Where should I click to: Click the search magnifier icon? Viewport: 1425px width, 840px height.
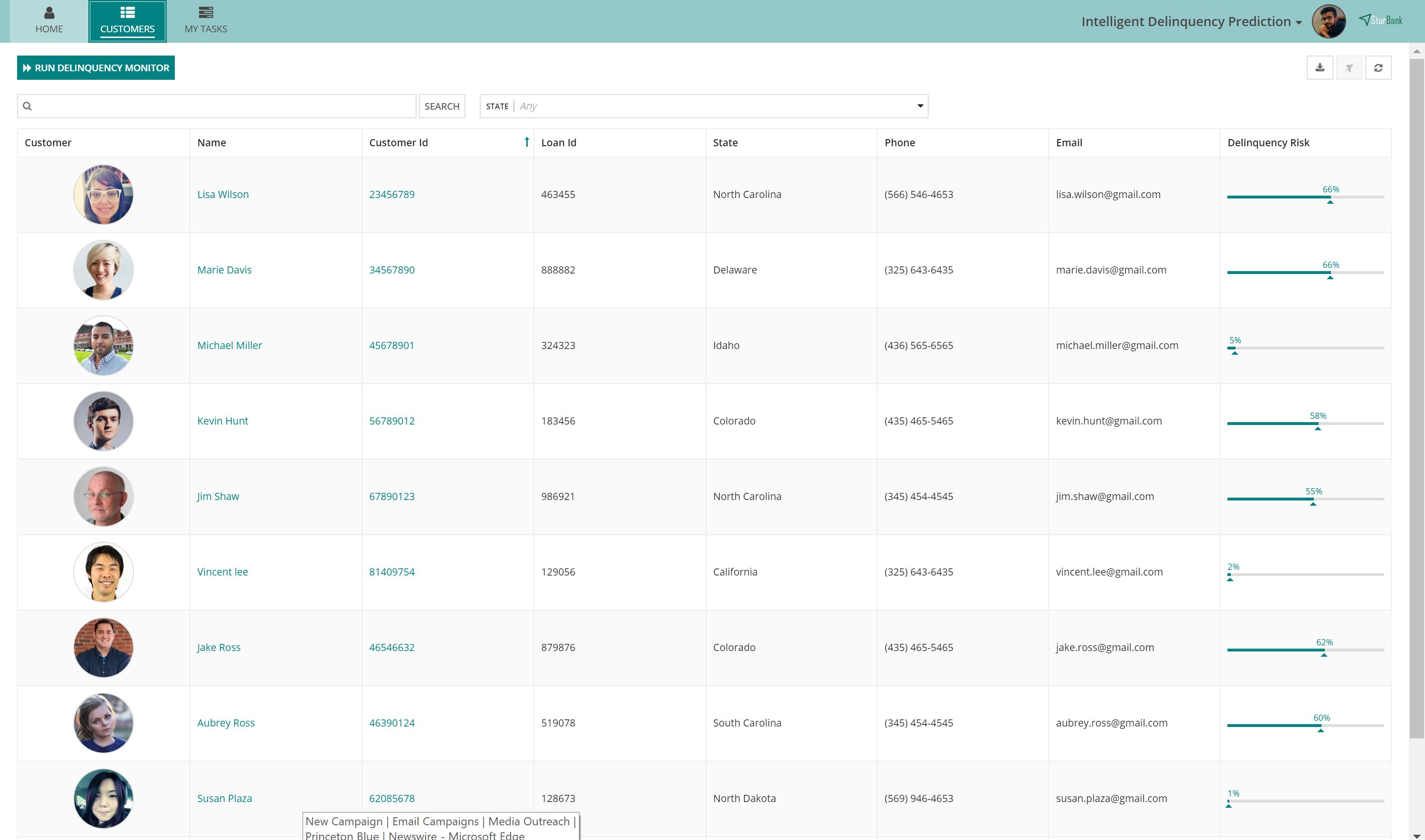(27, 106)
